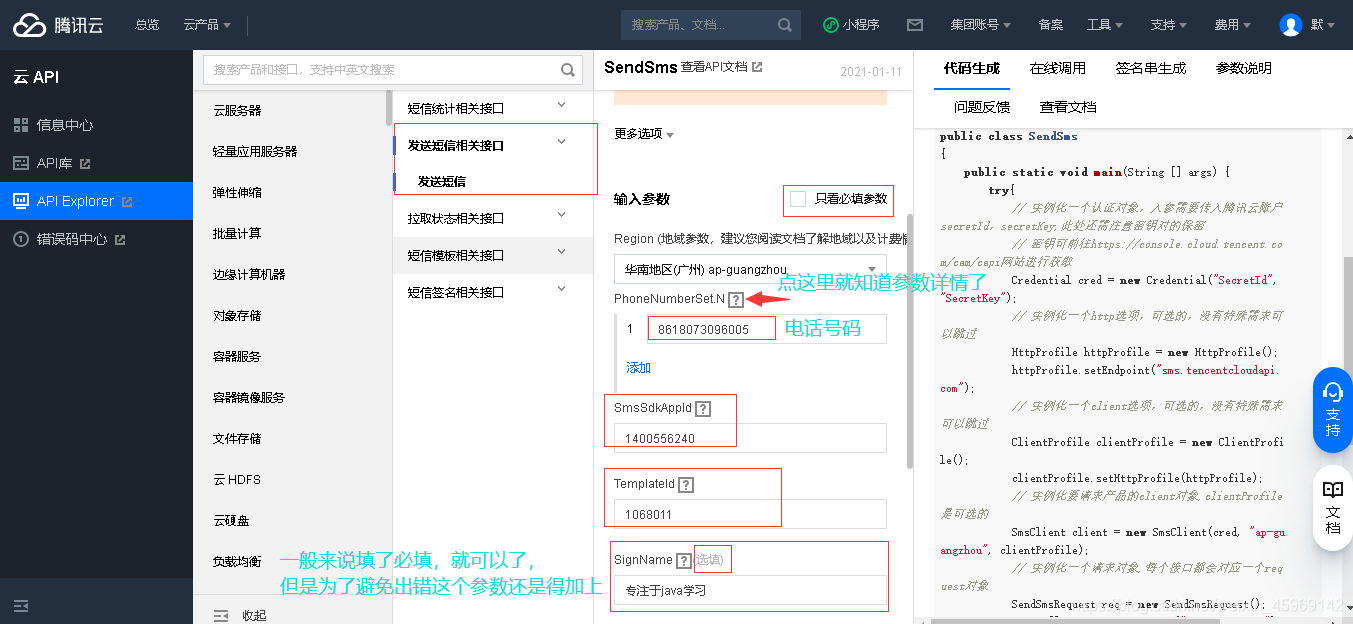Viewport: 1353px width, 624px height.
Task: Select 弹性伸缩 in product list
Action: [237, 192]
